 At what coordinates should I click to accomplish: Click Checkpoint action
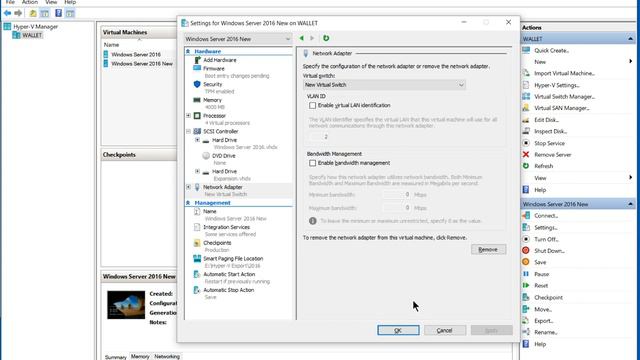(549, 298)
